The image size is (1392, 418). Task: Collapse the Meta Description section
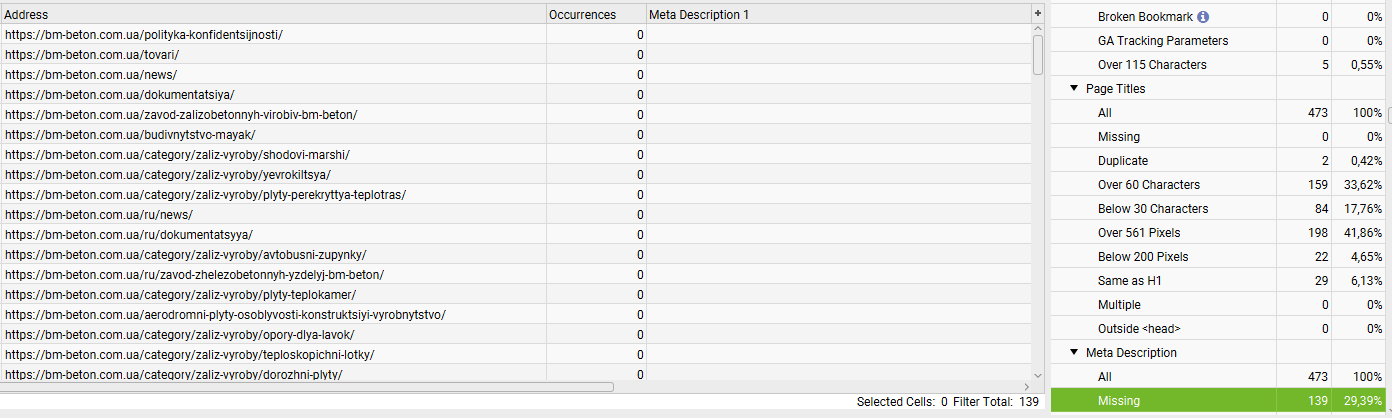[x=1074, y=353]
